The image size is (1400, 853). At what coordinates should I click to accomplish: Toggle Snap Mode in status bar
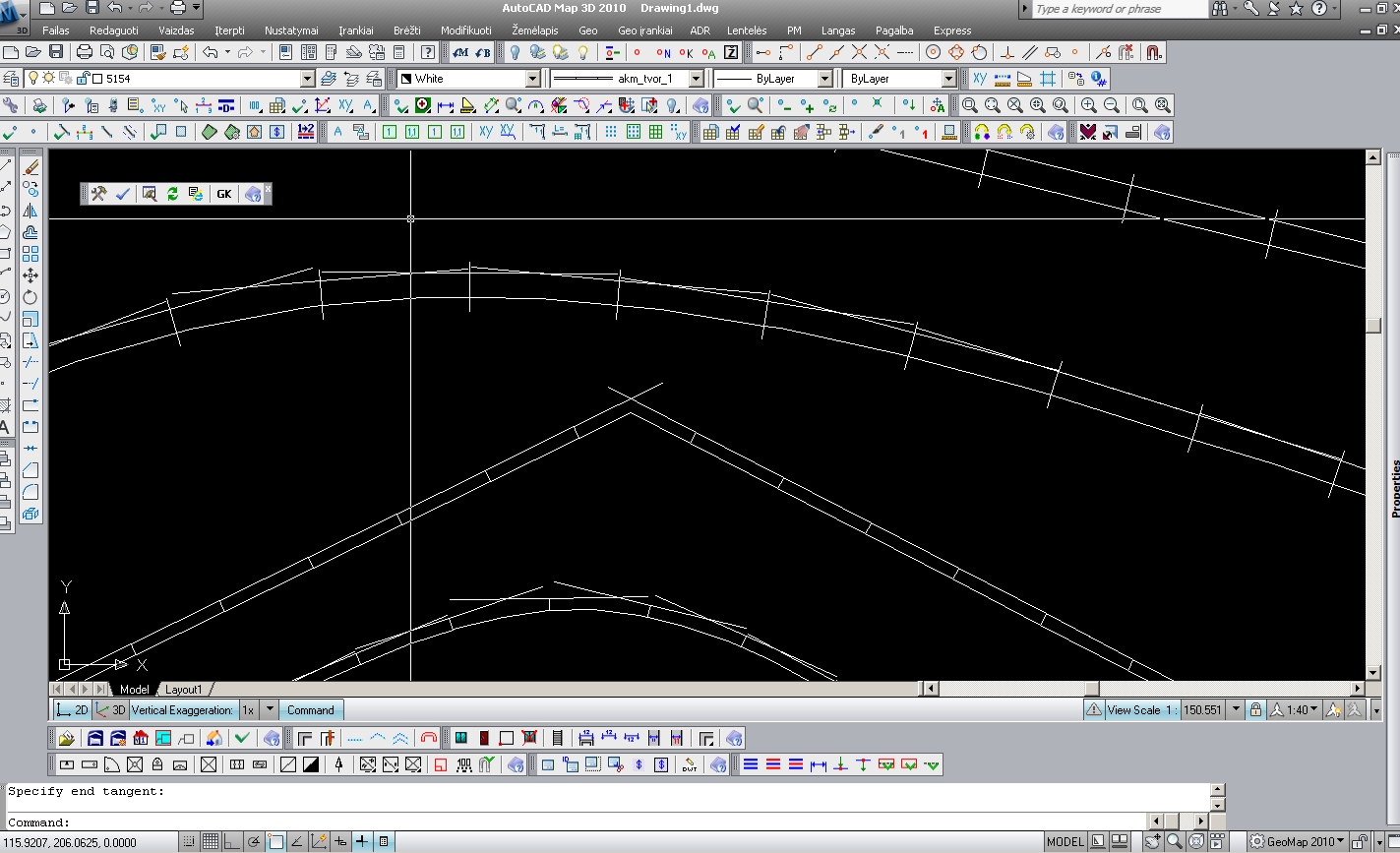tap(189, 842)
